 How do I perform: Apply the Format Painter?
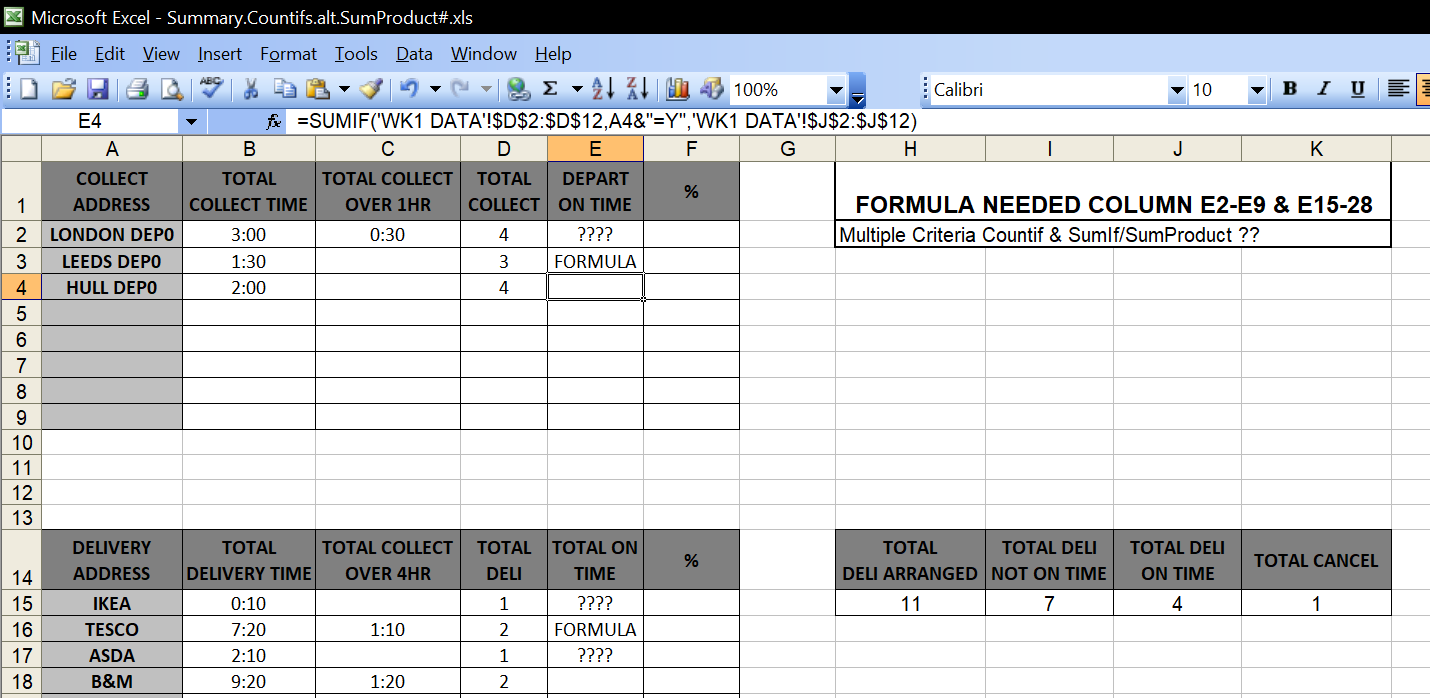[x=370, y=89]
